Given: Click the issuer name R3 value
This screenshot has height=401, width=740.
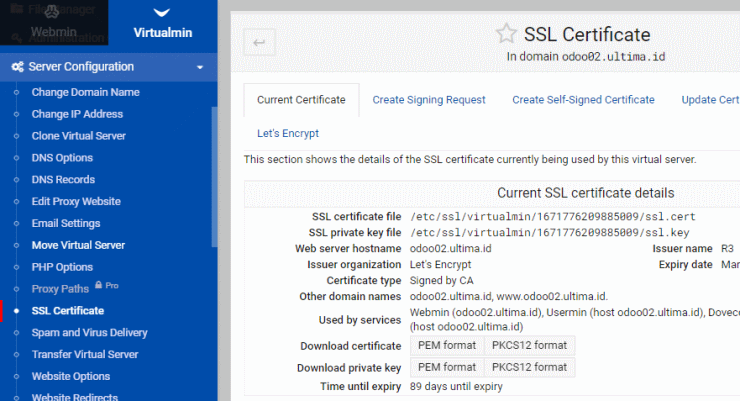Looking at the screenshot, I should pyautogui.click(x=727, y=249).
